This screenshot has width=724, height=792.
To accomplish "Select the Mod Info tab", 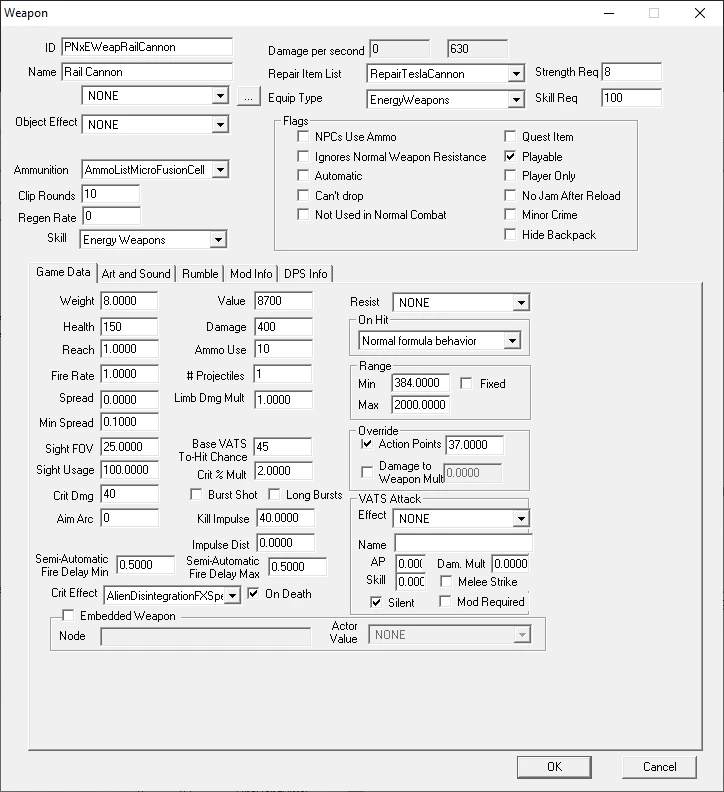I will (251, 274).
